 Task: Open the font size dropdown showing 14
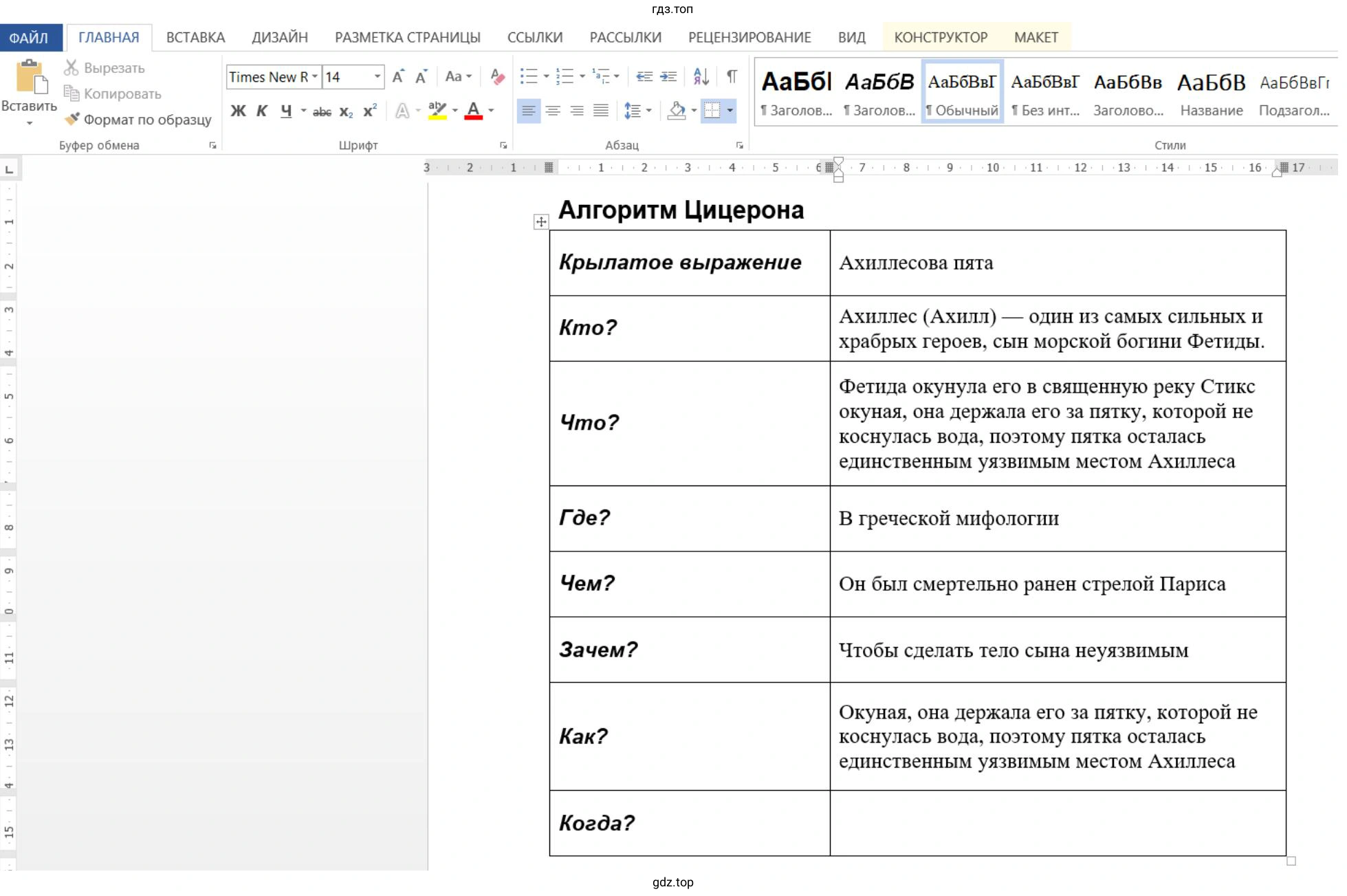point(377,76)
